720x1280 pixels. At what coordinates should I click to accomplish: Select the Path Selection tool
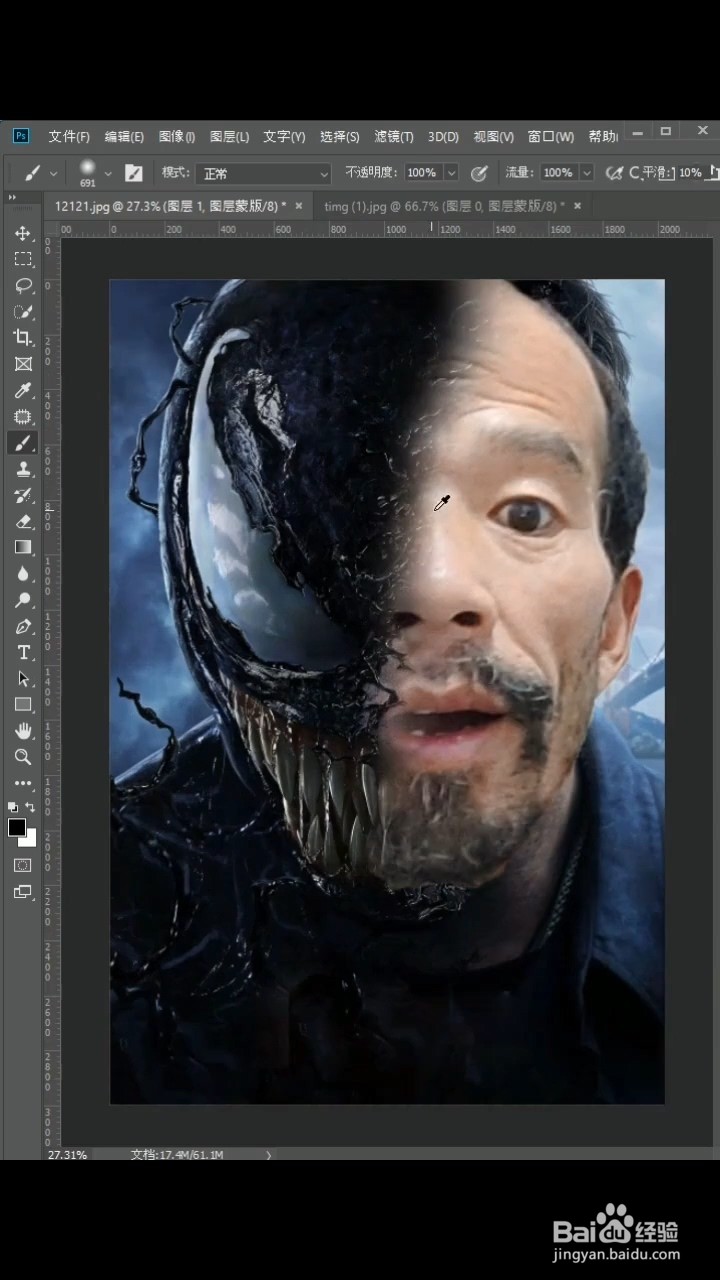coord(23,678)
